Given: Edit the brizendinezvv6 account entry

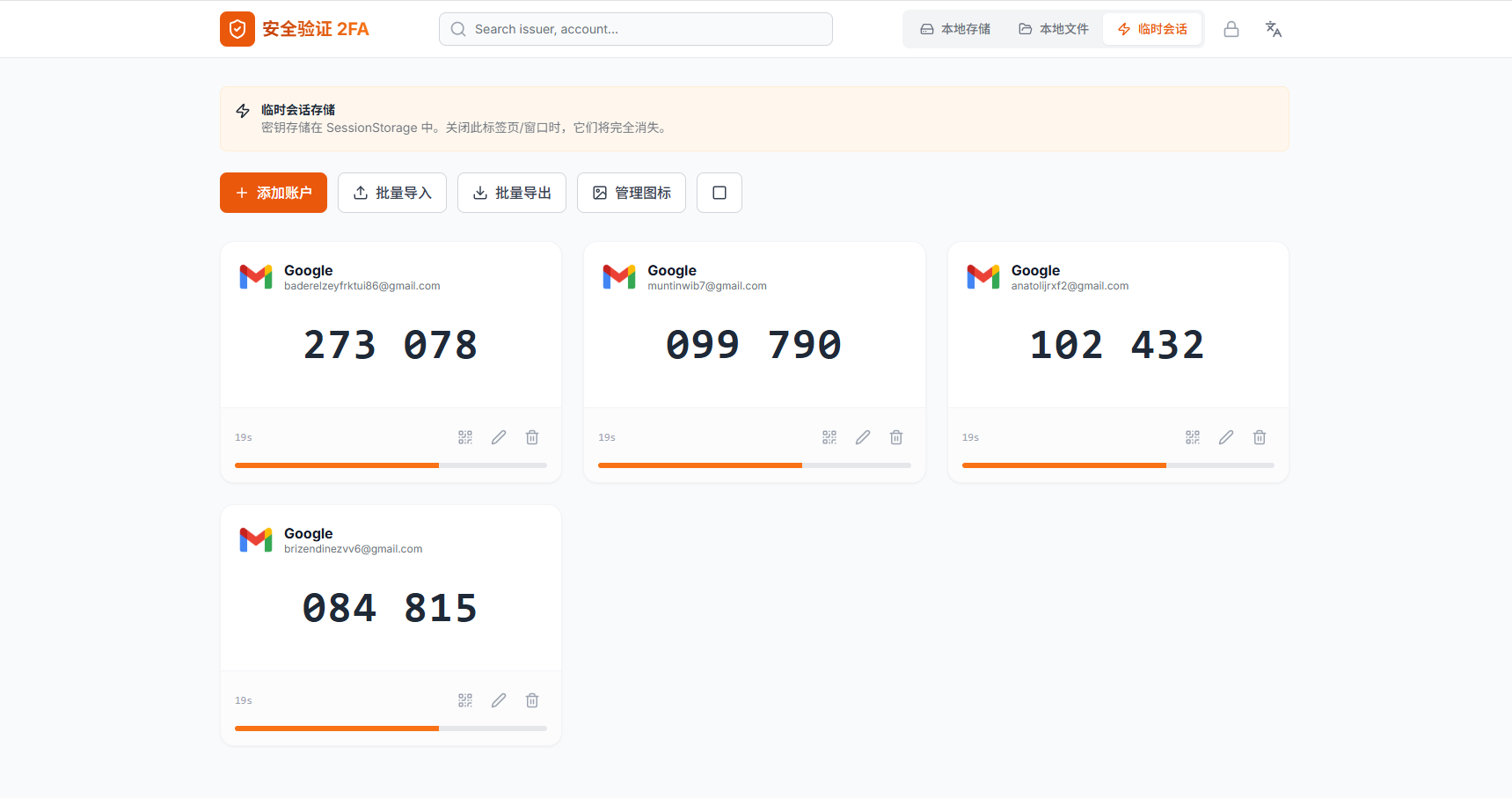Looking at the screenshot, I should [498, 699].
